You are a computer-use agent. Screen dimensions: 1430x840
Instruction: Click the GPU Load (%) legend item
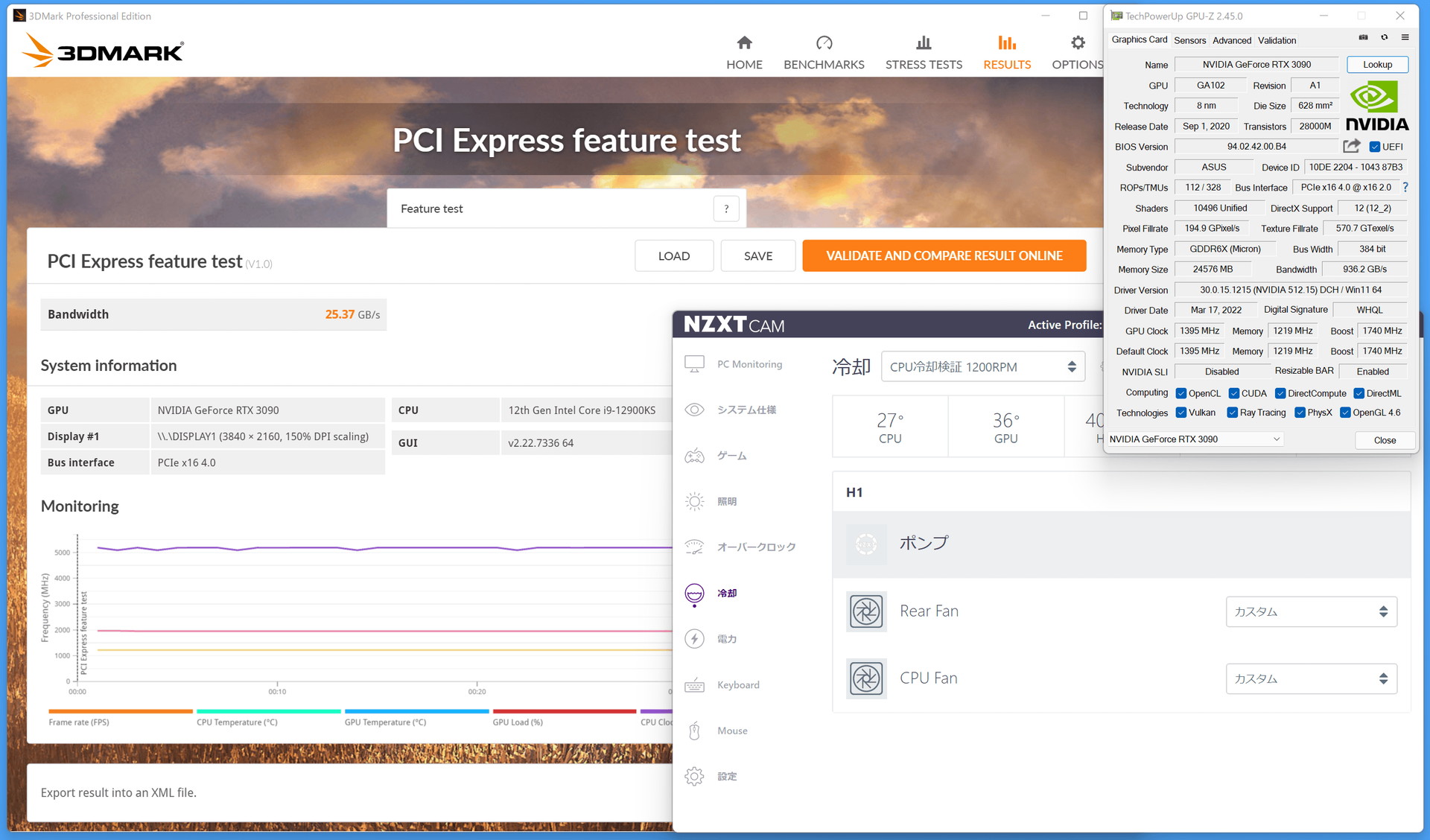point(565,718)
